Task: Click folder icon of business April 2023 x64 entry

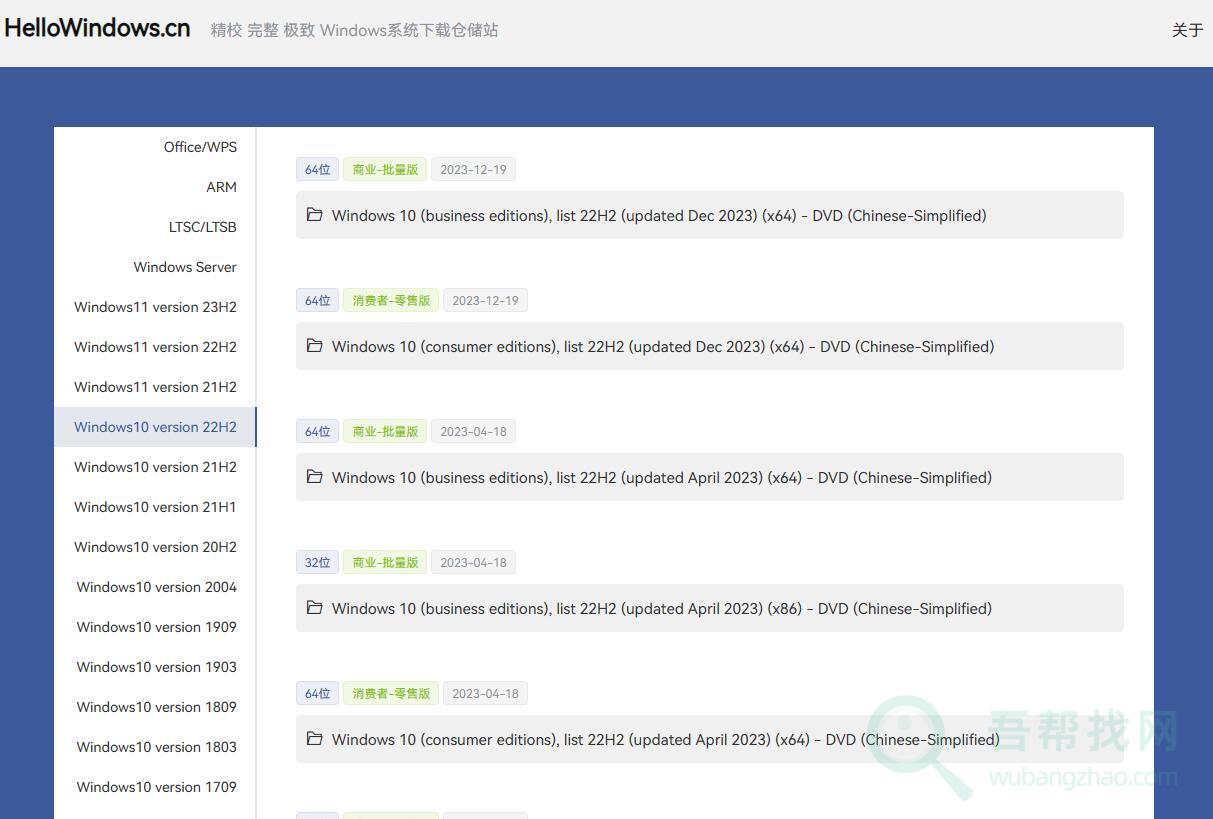Action: coord(314,477)
